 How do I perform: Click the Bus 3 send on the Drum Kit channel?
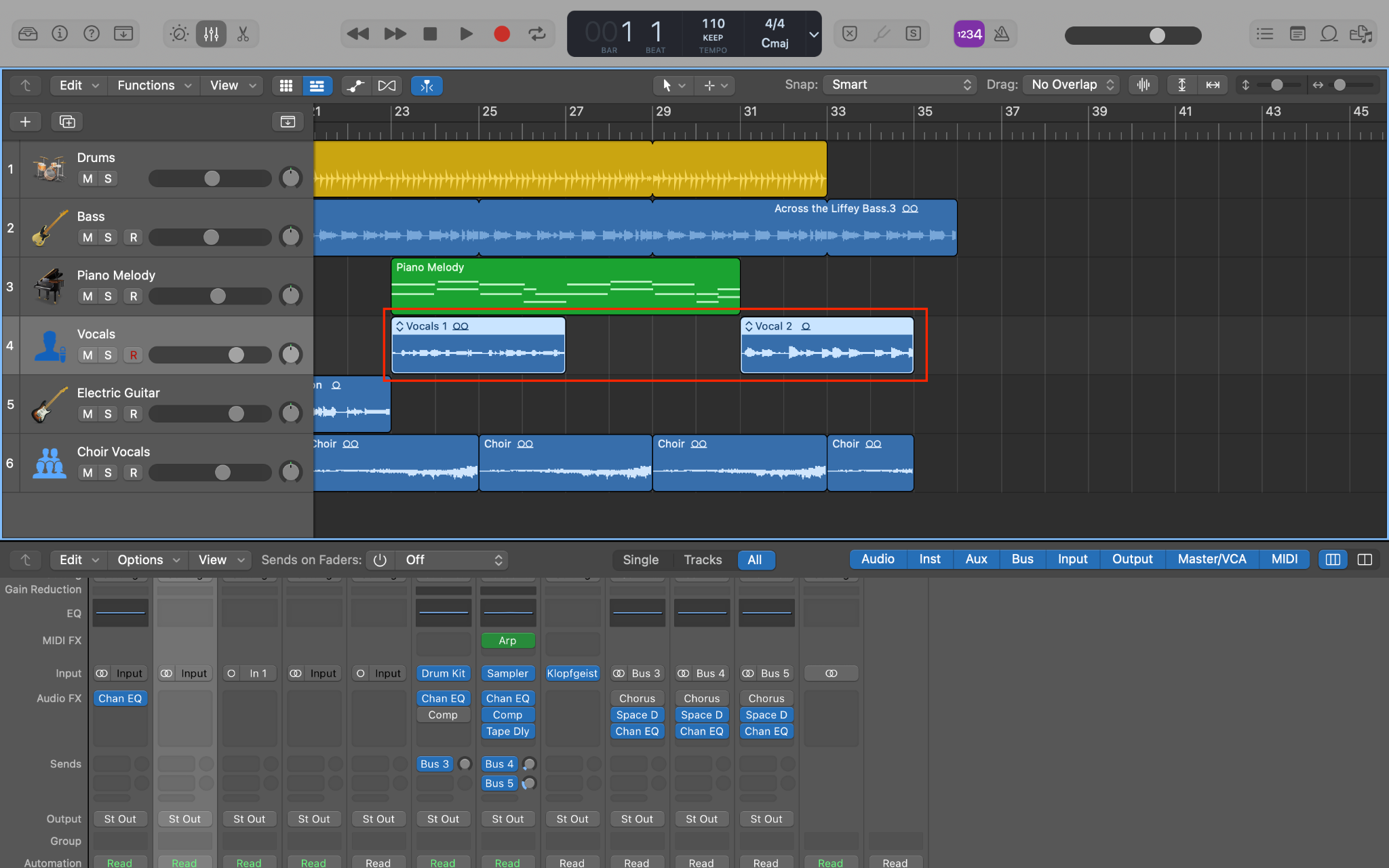pos(434,764)
